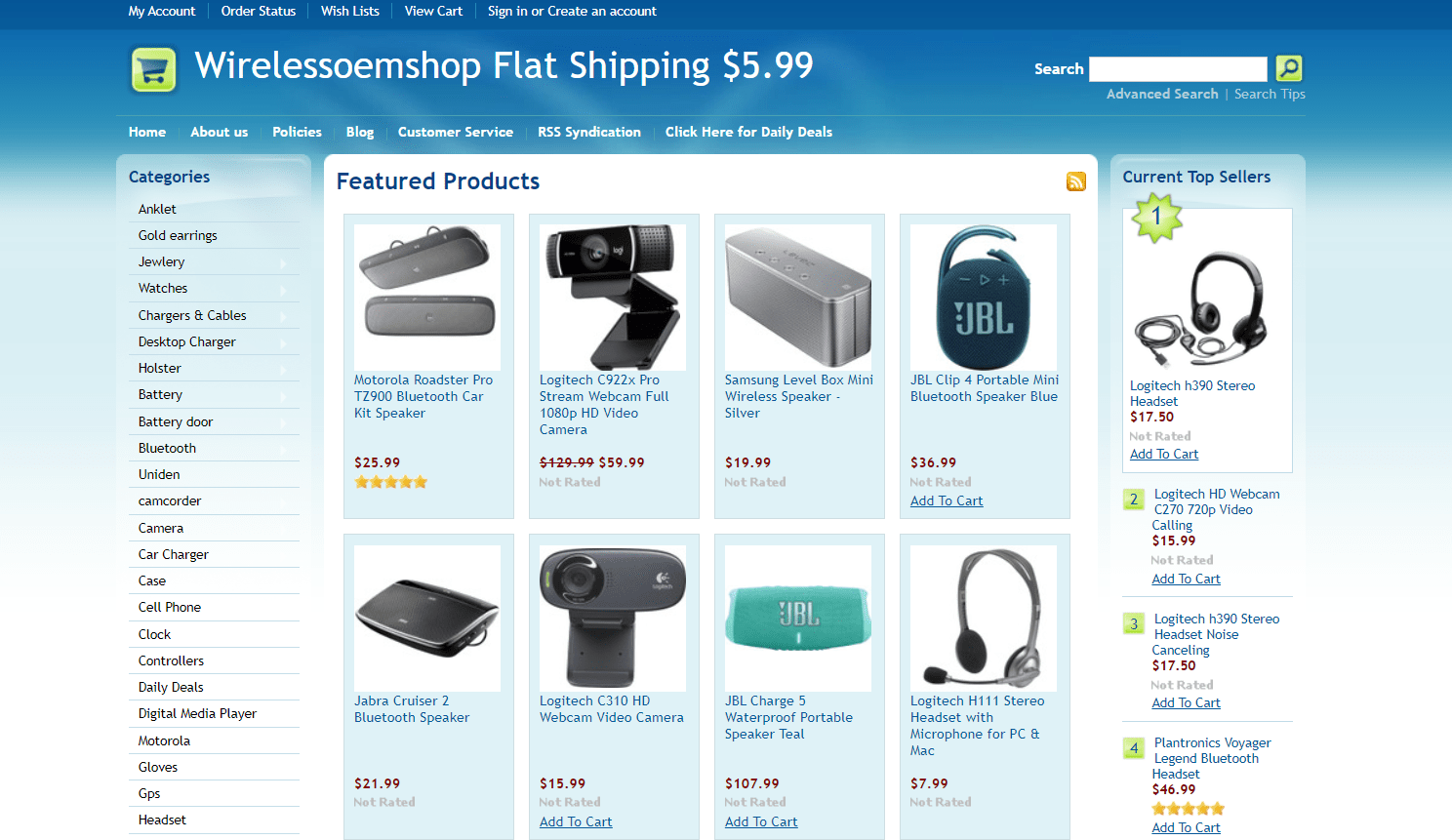Add JBL Clip 4 speaker to cart
Image resolution: width=1452 pixels, height=840 pixels.
(946, 500)
